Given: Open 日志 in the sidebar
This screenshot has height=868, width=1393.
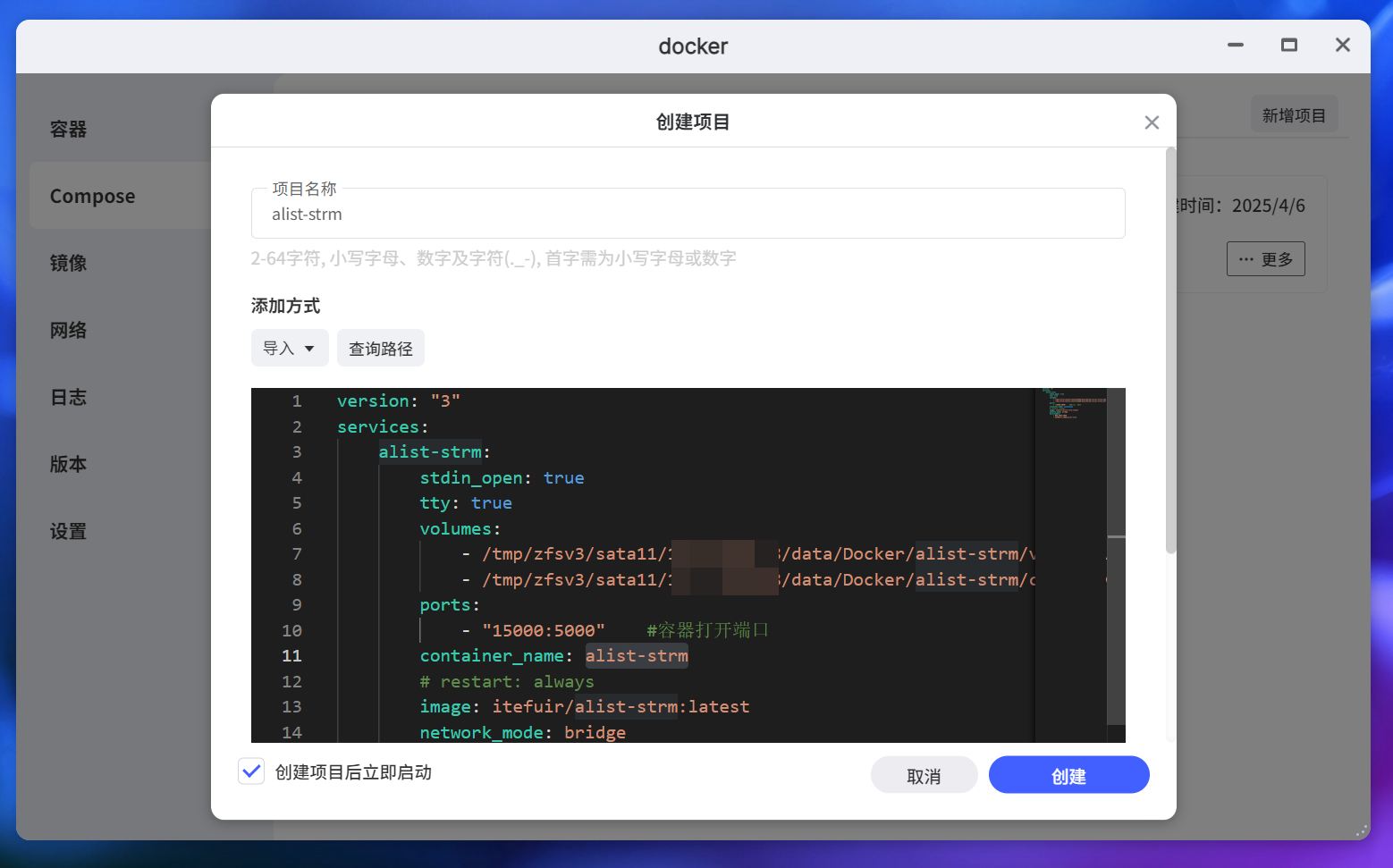Looking at the screenshot, I should tap(69, 397).
